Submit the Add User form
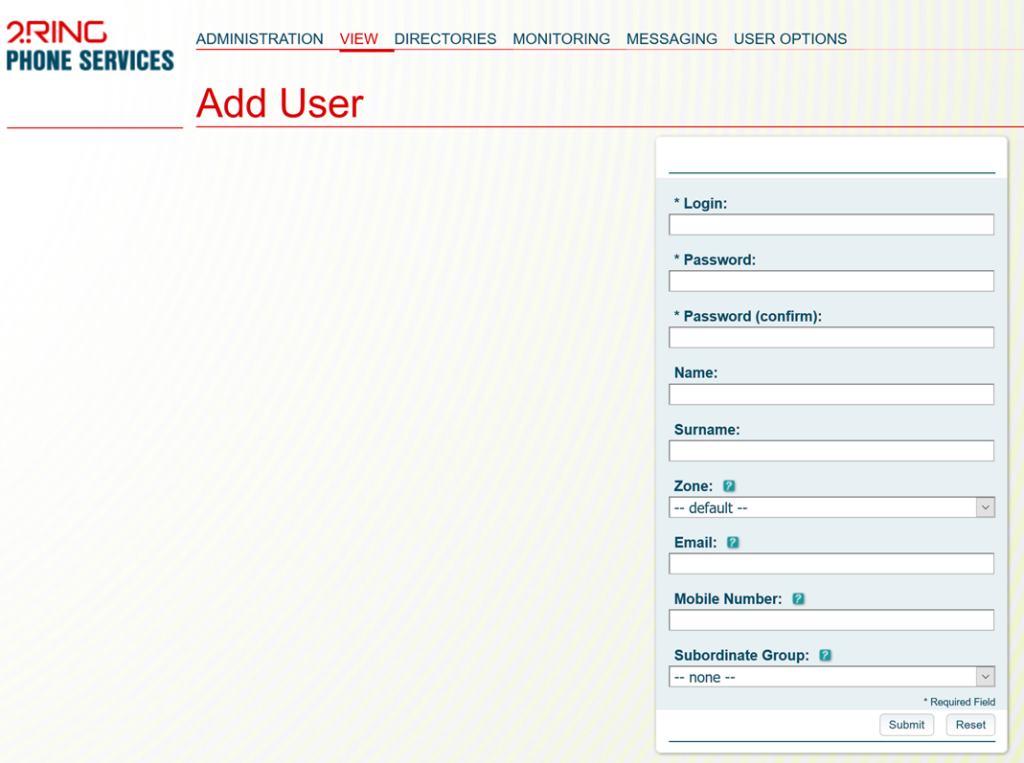 (906, 725)
